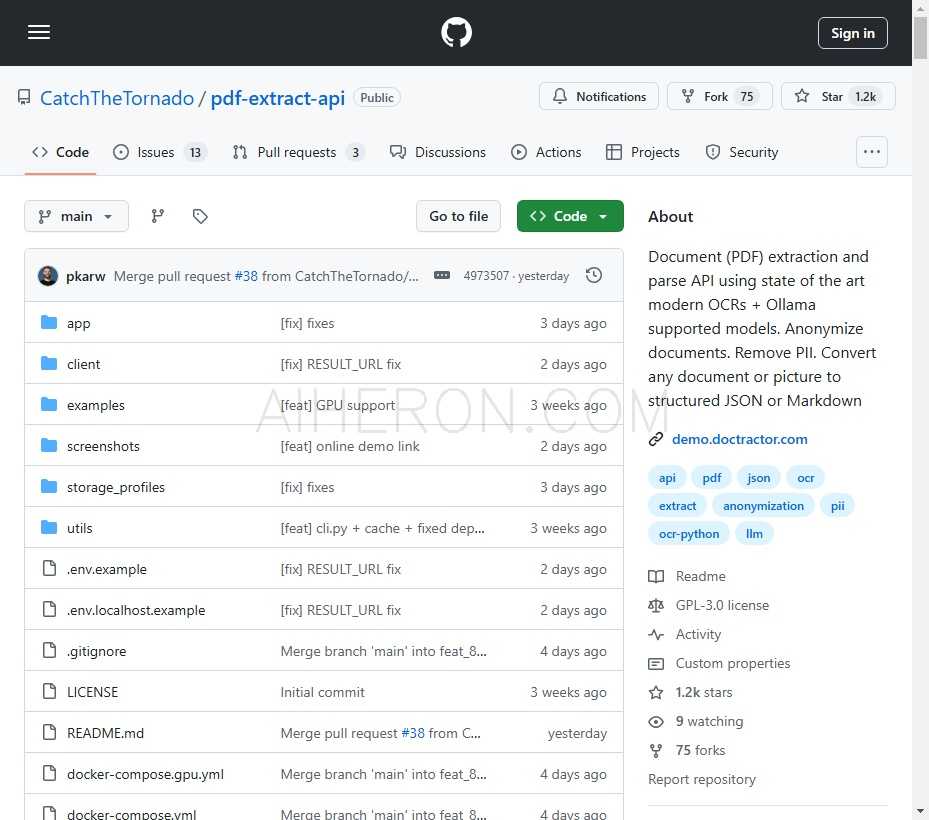929x820 pixels.
Task: Open pull request #38 in latest commit
Action: pos(246,276)
